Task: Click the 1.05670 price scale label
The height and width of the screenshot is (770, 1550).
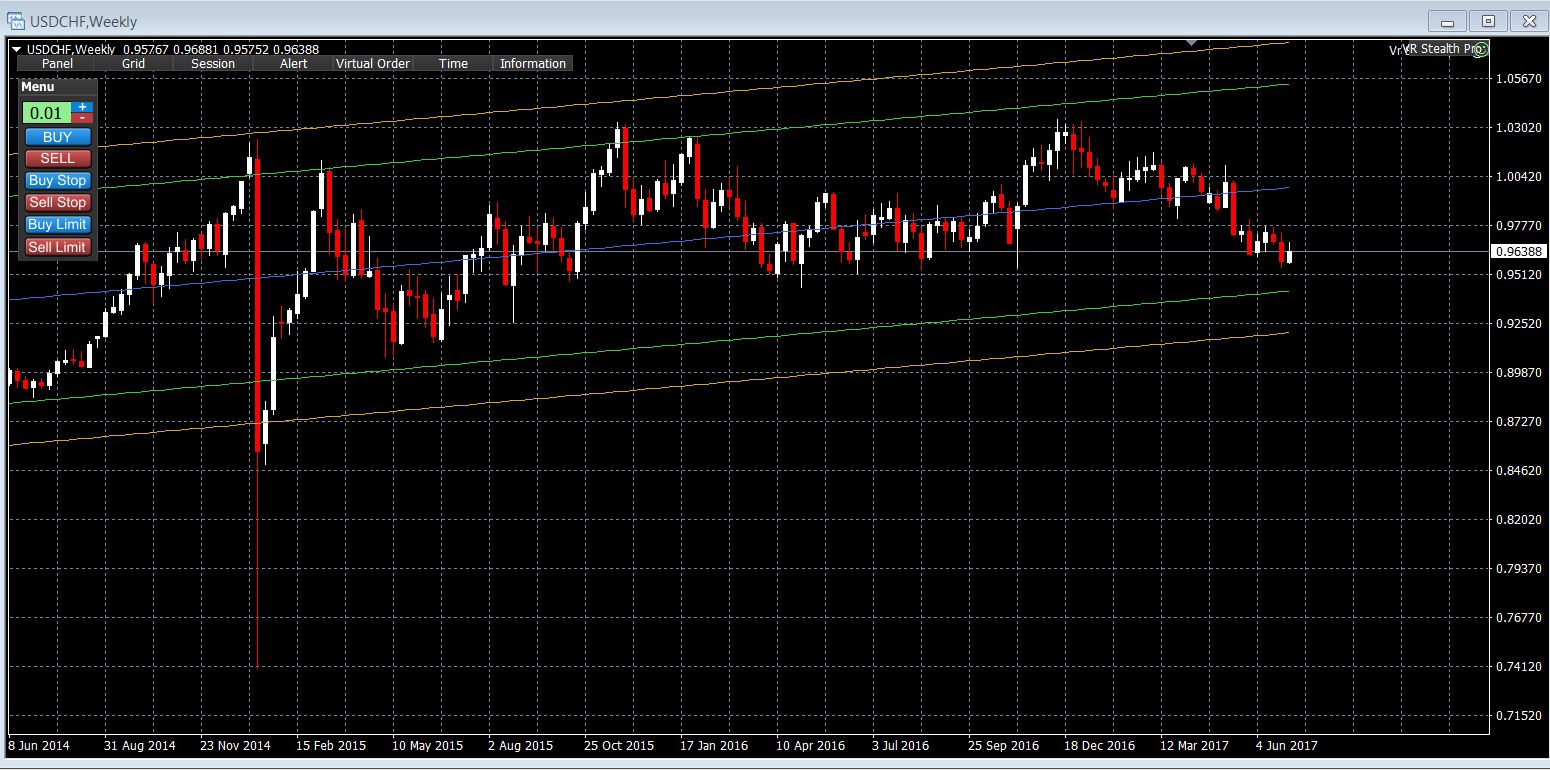Action: [1519, 78]
